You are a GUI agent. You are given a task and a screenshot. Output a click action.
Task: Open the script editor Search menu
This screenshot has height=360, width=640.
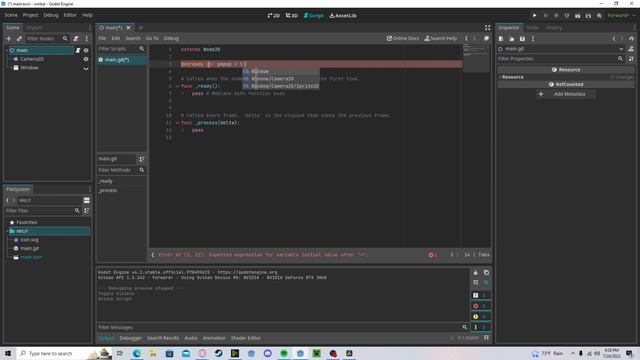click(133, 38)
